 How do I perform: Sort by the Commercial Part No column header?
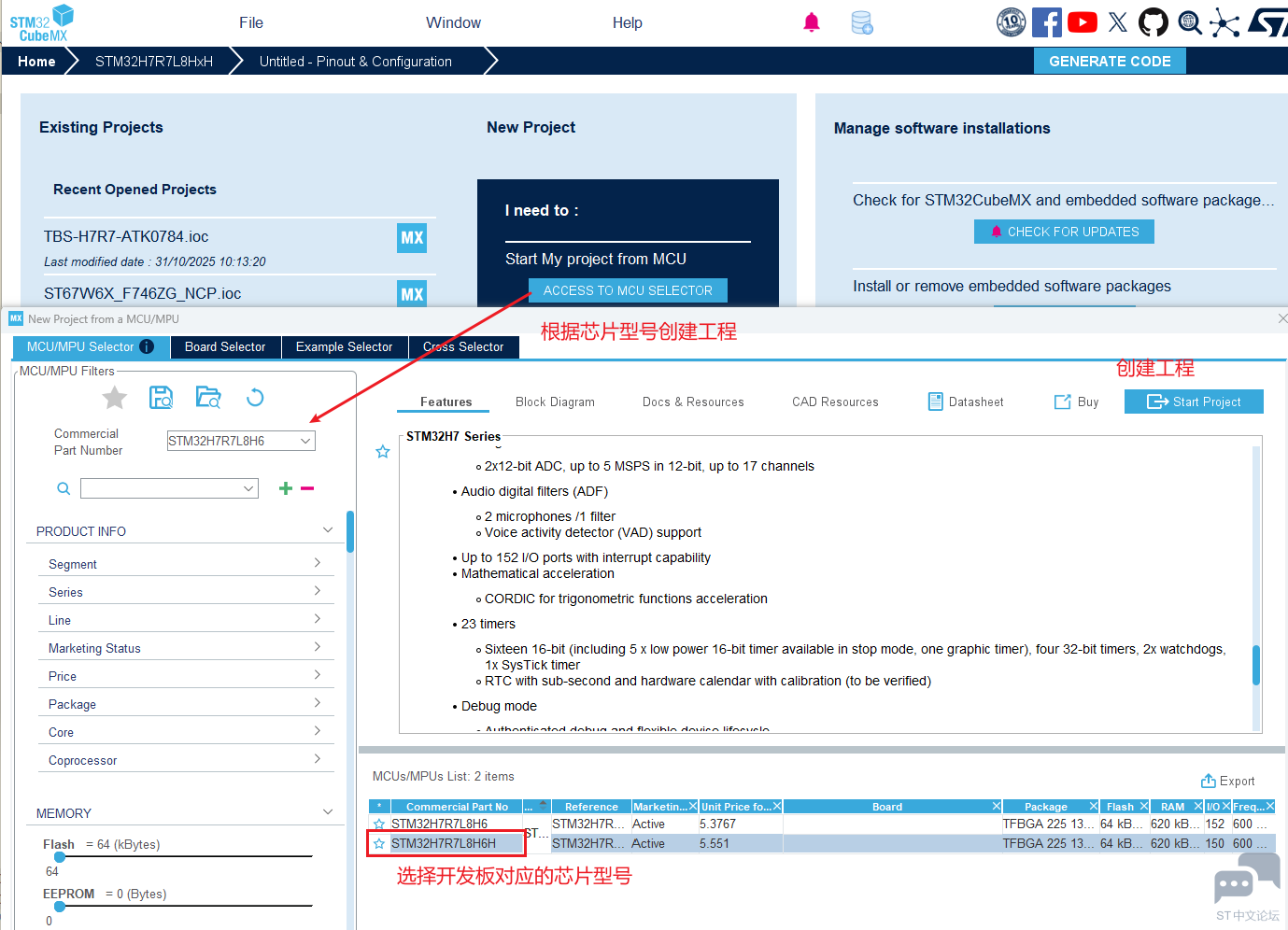tap(457, 806)
